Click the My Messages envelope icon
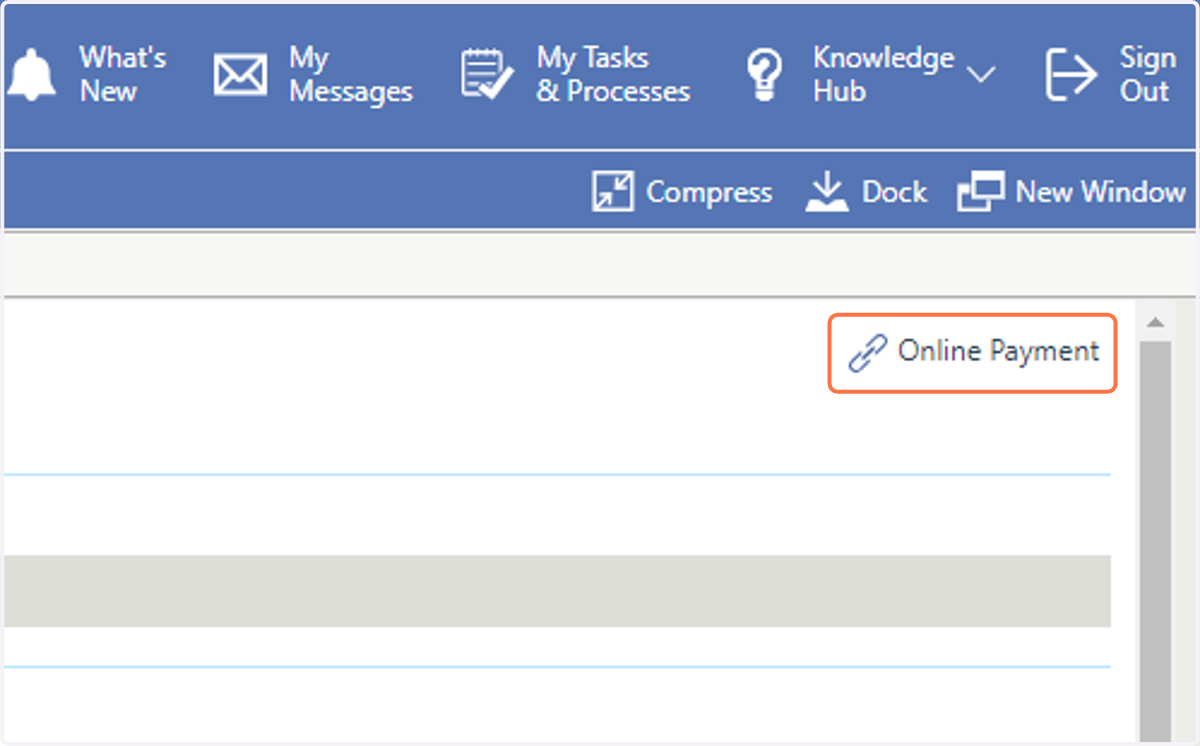Viewport: 1200px width, 746px height. click(x=241, y=75)
